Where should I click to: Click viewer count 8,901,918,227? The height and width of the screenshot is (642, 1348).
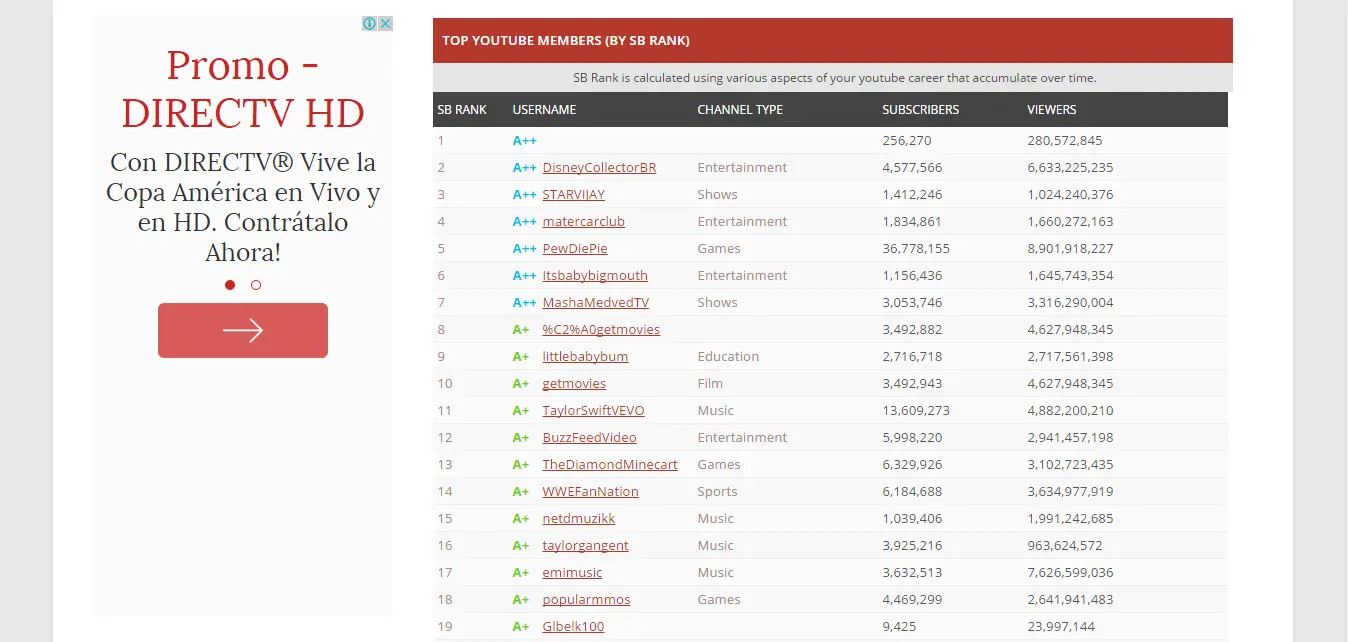(x=1070, y=248)
